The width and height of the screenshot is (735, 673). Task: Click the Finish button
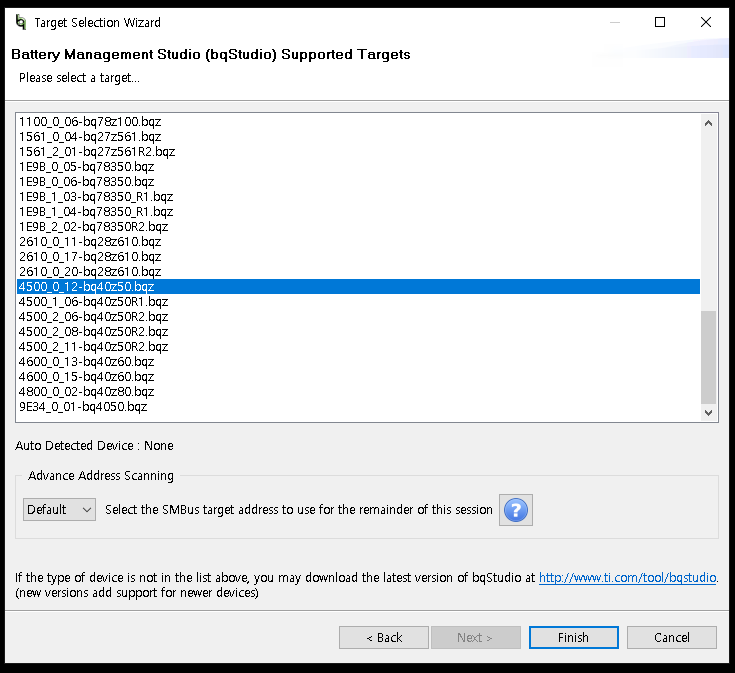click(x=574, y=637)
